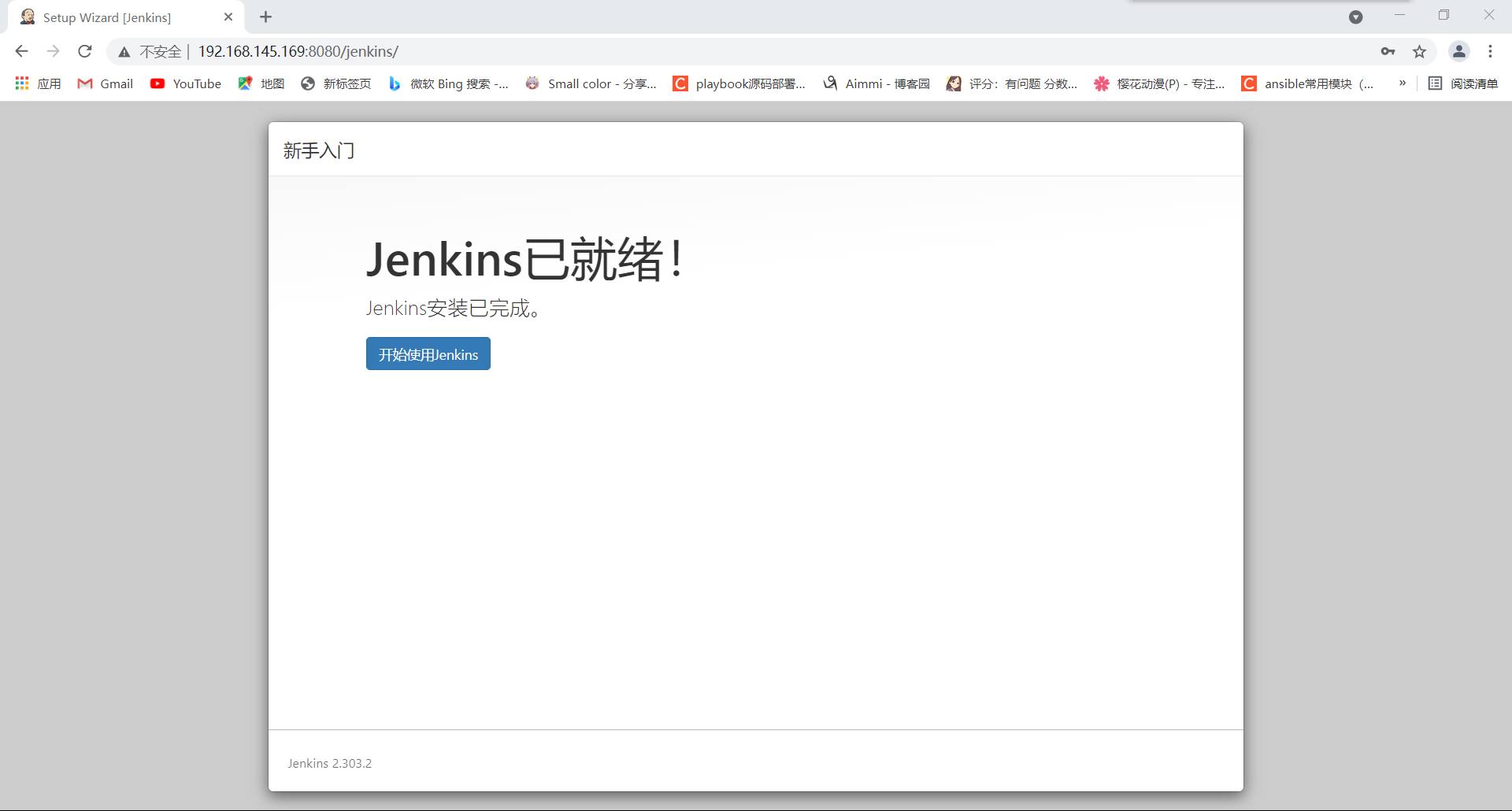Open the Chrome three-dot menu
The width and height of the screenshot is (1512, 811).
tap(1490, 51)
